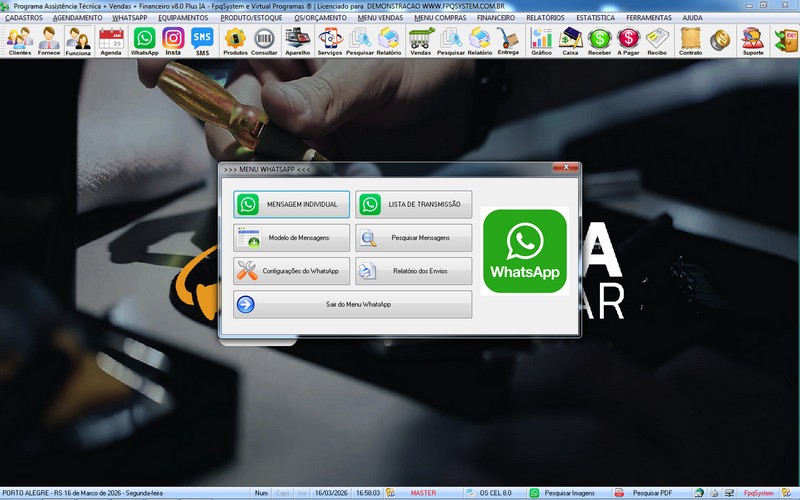Click the WhatsApp icon in the toolbar

[x=144, y=41]
